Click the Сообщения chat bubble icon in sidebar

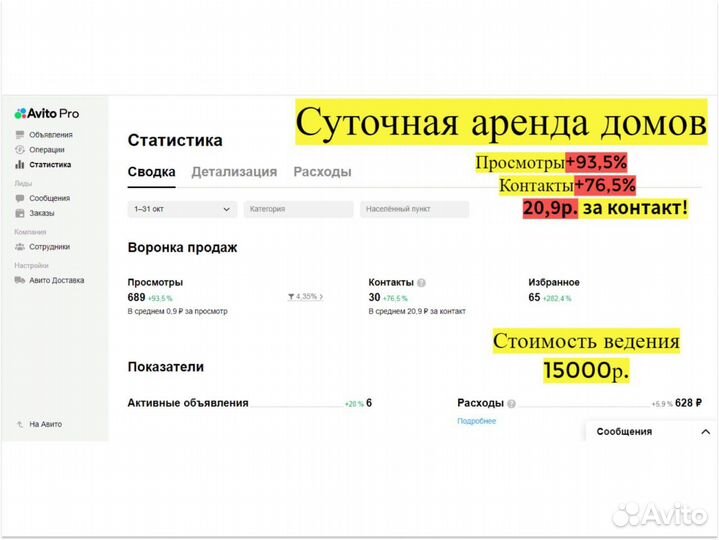pyautogui.click(x=20, y=198)
